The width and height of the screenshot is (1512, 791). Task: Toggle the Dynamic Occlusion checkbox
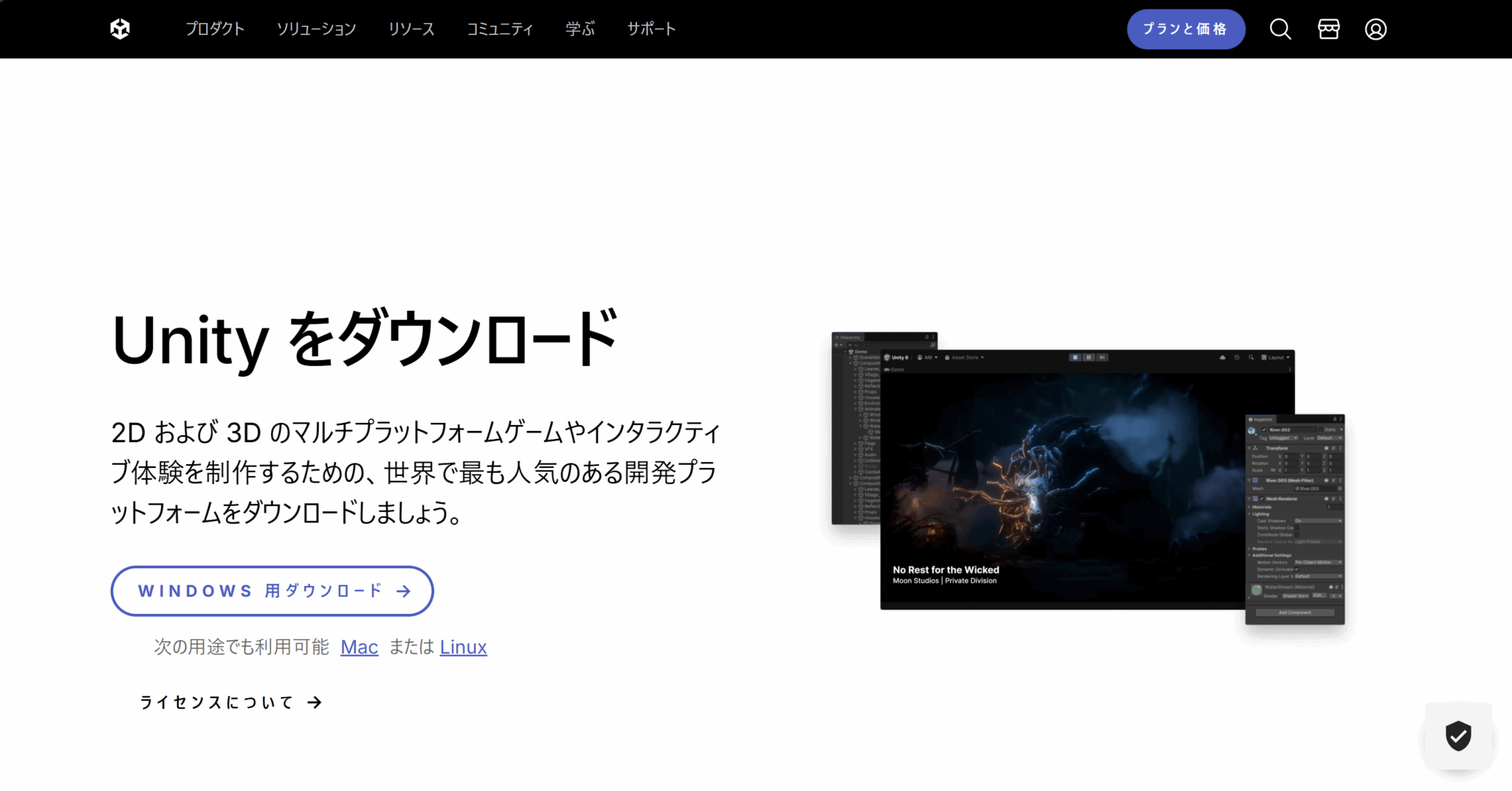pos(1296,569)
